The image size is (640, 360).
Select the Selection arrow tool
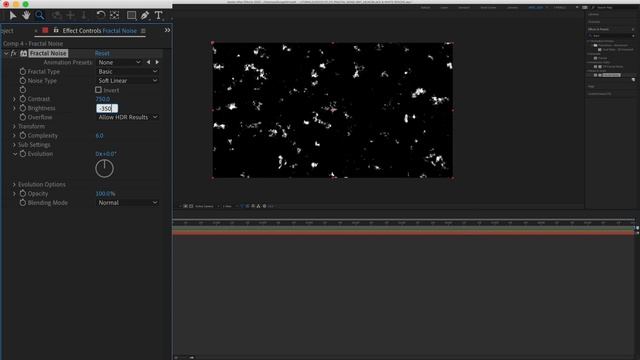13,16
